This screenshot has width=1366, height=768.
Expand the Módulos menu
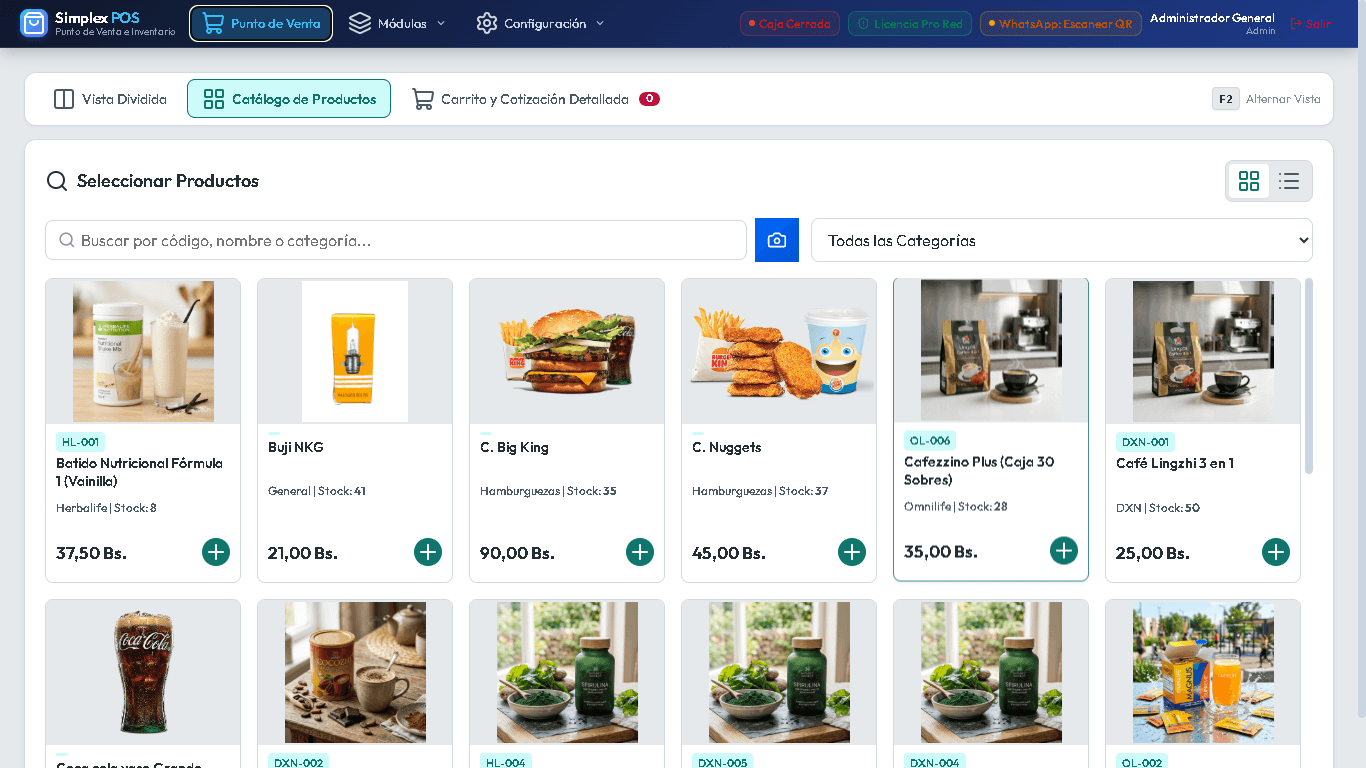coord(397,23)
